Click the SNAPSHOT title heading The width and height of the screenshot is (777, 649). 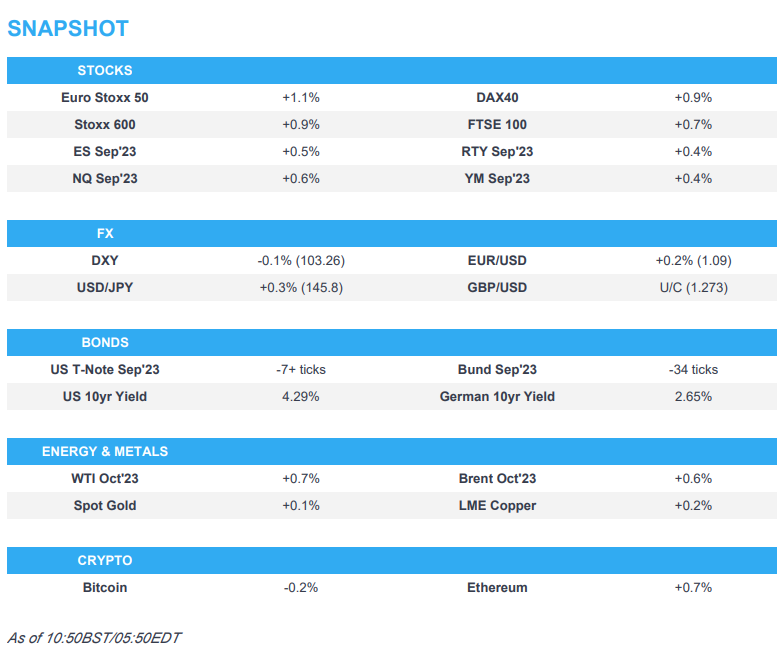pos(68,28)
